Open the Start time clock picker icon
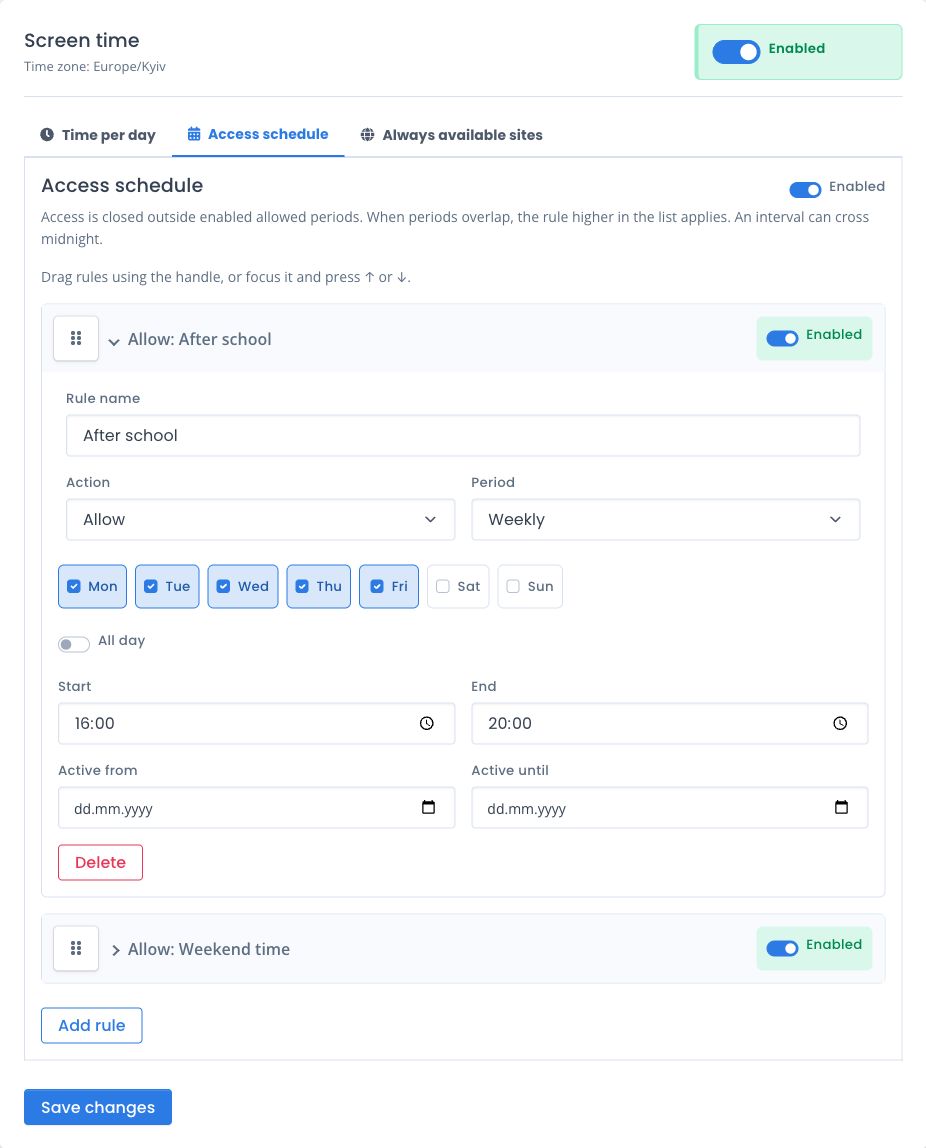 click(x=427, y=723)
